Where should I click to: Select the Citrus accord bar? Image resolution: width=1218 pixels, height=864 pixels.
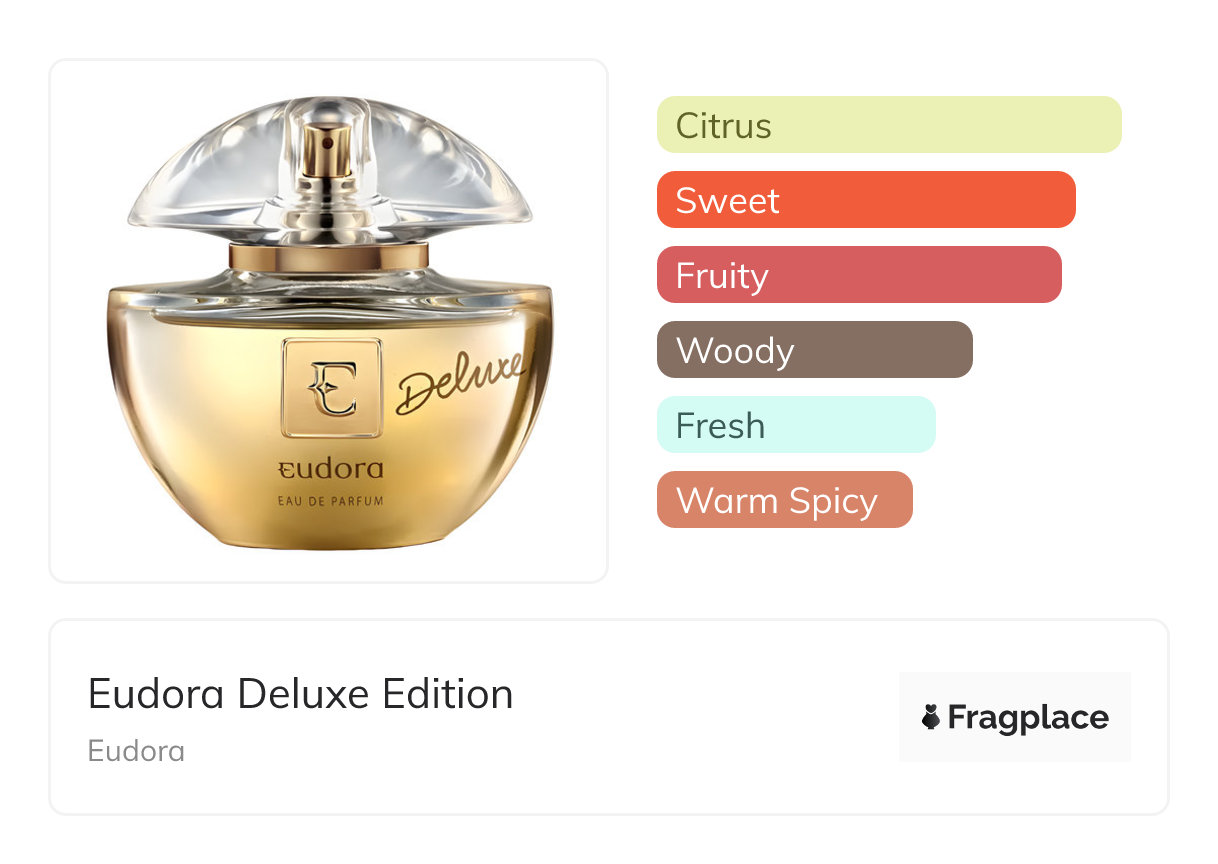click(x=888, y=125)
